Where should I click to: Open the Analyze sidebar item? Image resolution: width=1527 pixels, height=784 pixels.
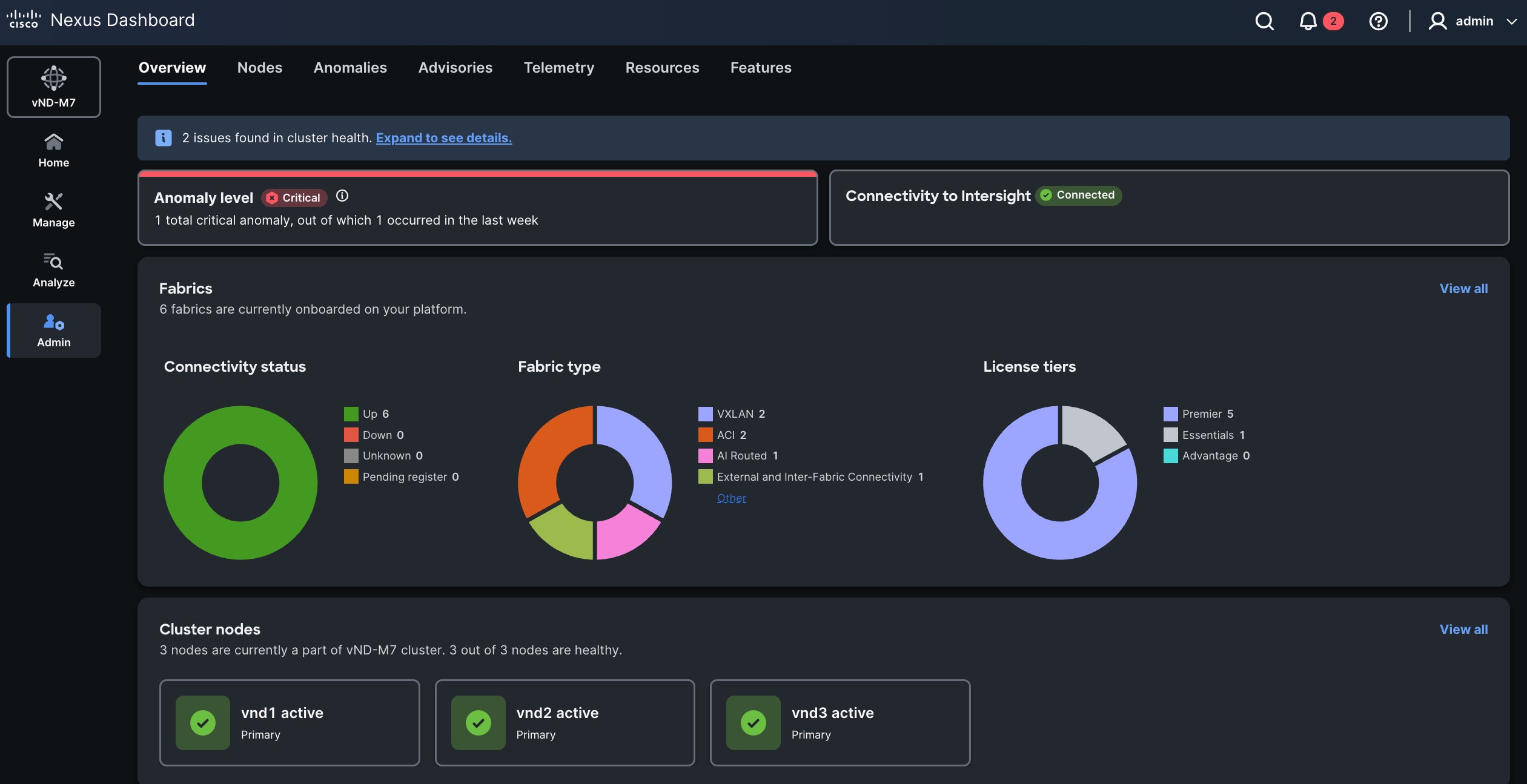tap(54, 270)
